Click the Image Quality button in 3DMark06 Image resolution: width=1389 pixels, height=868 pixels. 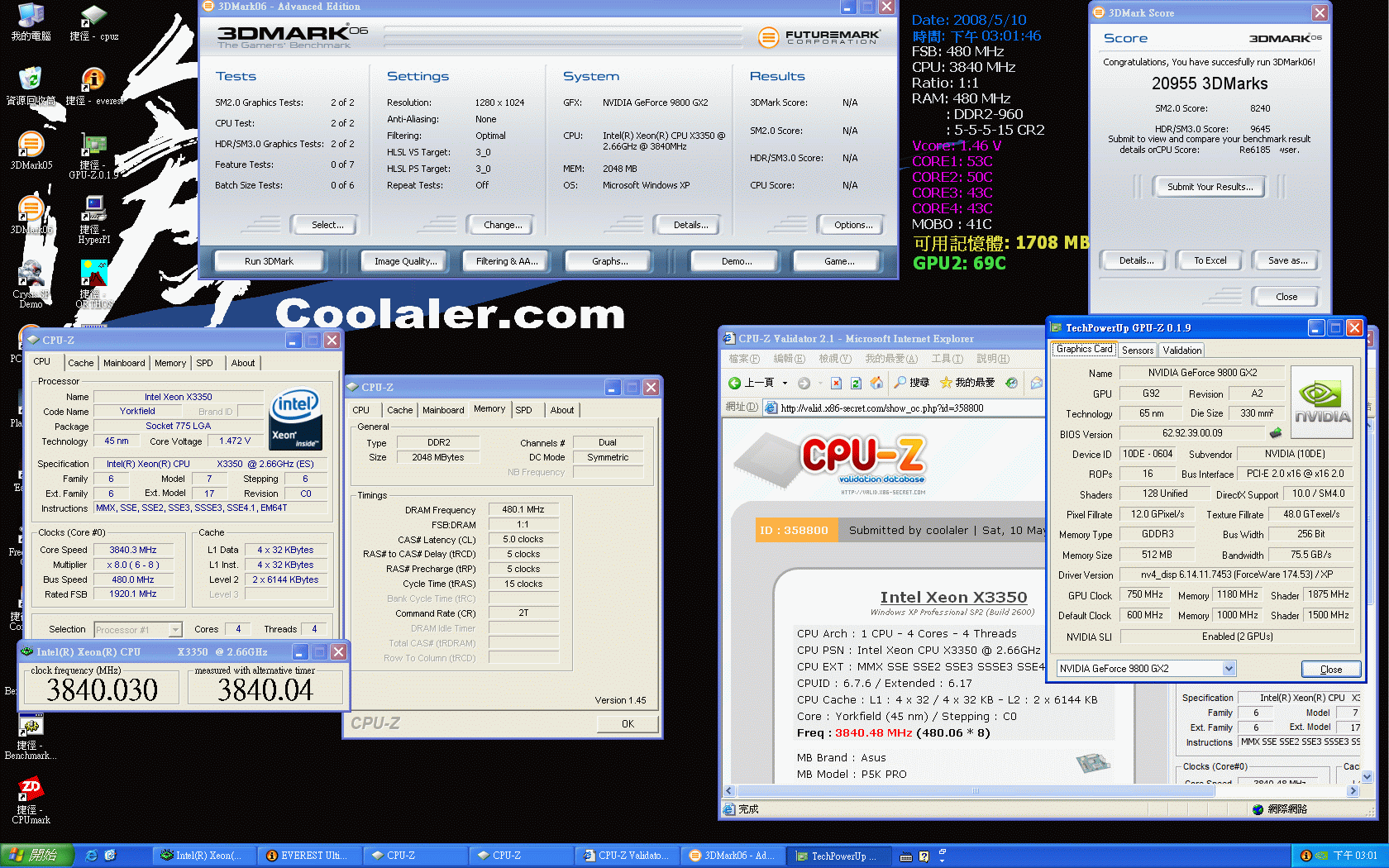coord(405,261)
